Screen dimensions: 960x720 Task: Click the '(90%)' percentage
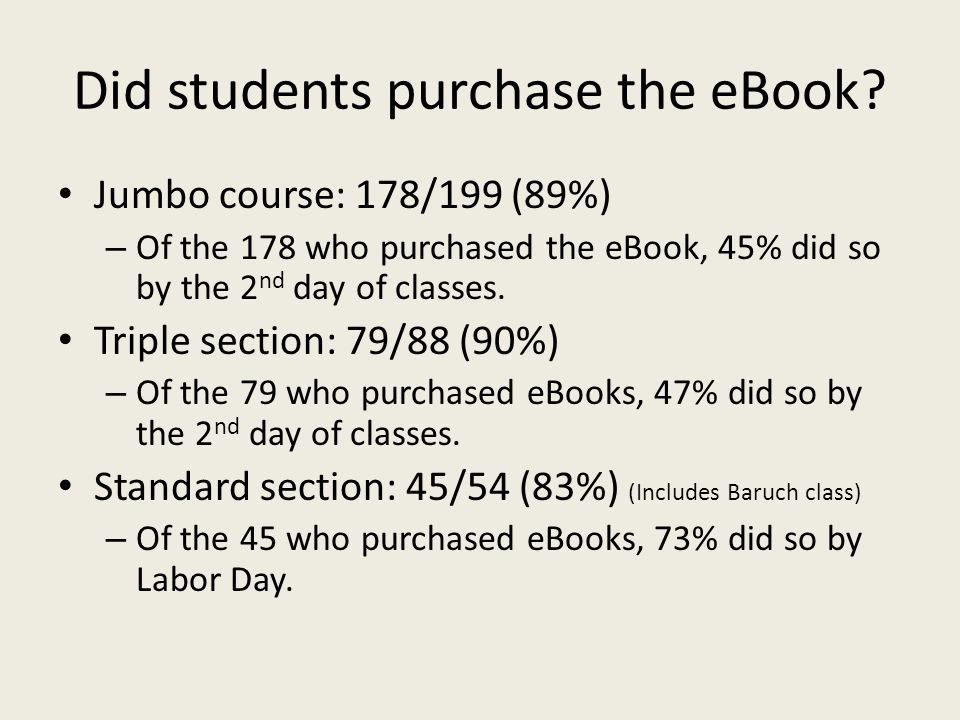509,340
